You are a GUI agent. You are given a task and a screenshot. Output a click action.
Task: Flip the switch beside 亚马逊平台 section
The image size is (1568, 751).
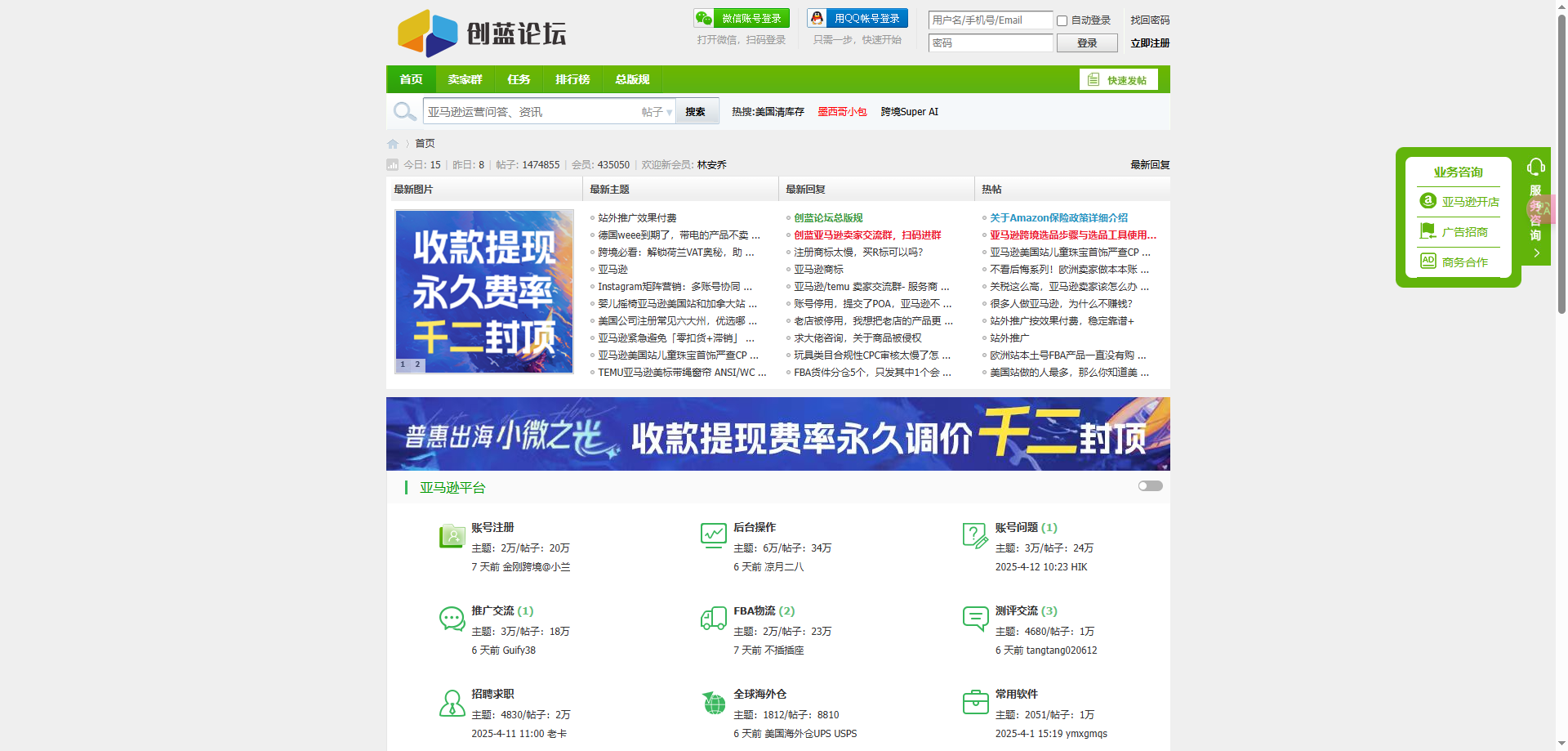click(1150, 485)
